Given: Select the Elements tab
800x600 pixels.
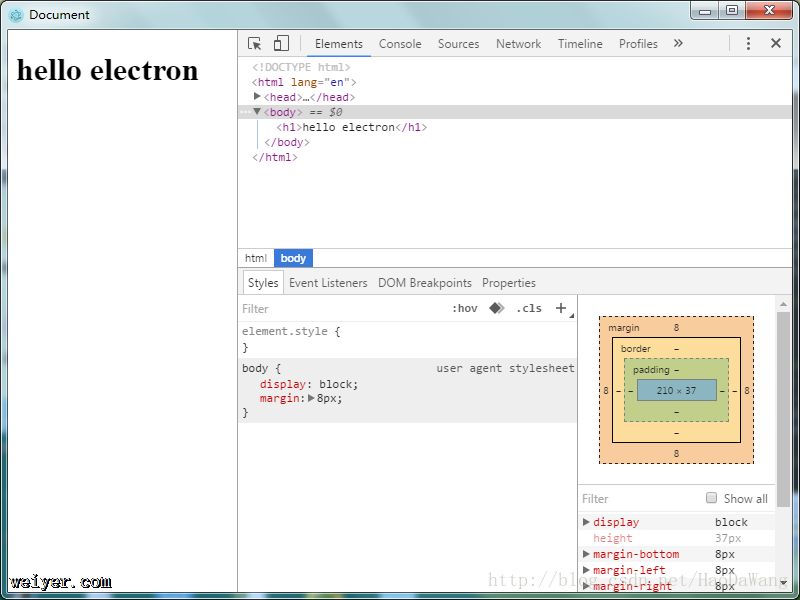Looking at the screenshot, I should point(339,44).
